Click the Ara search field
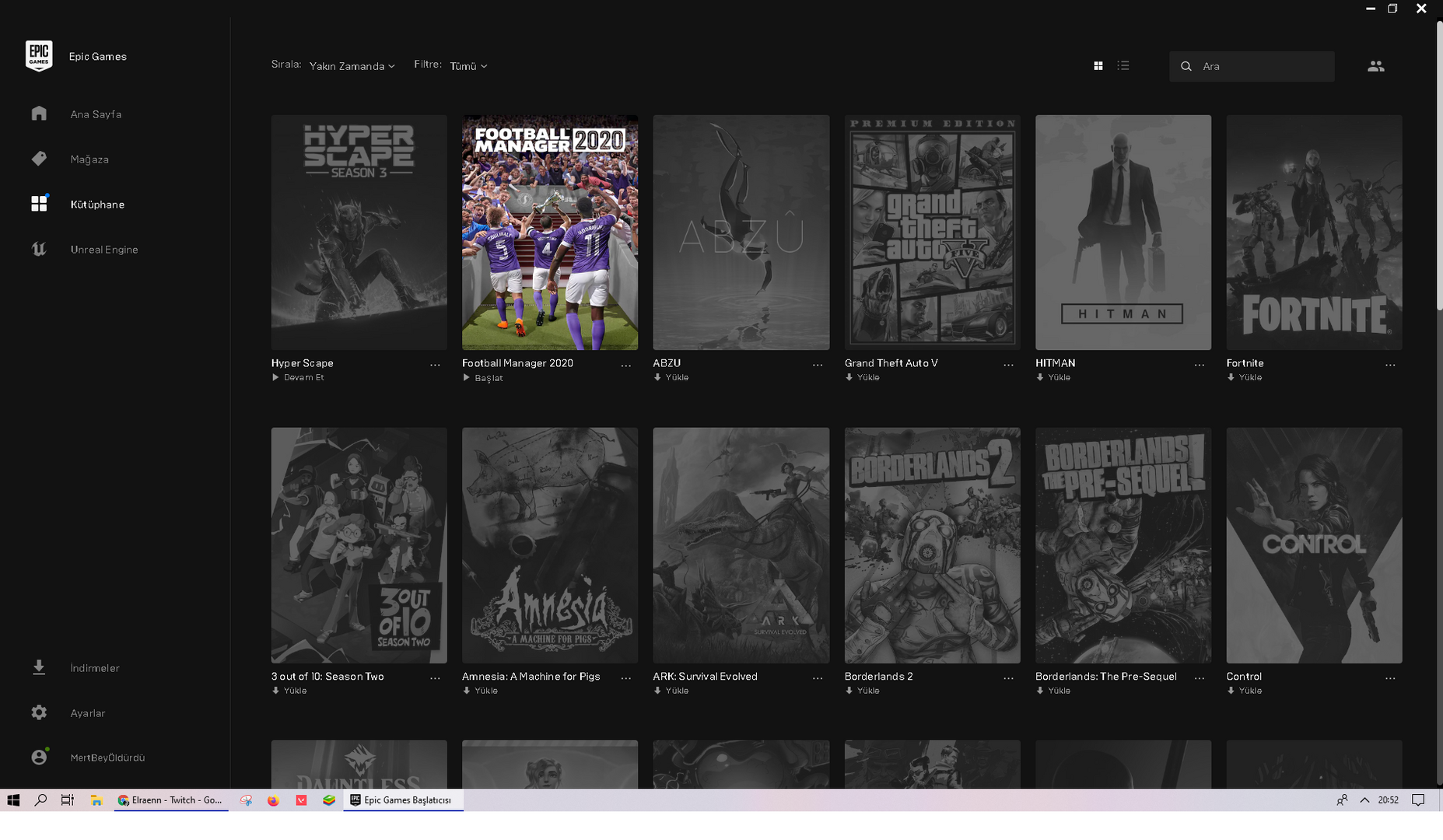Image resolution: width=1443 pixels, height=840 pixels. pyautogui.click(x=1252, y=66)
